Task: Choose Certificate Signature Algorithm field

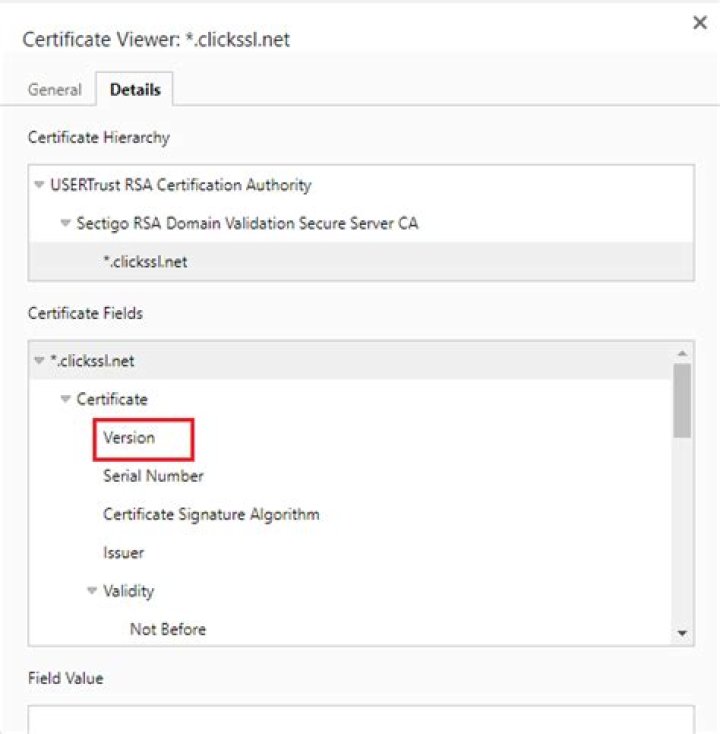Action: click(x=211, y=514)
